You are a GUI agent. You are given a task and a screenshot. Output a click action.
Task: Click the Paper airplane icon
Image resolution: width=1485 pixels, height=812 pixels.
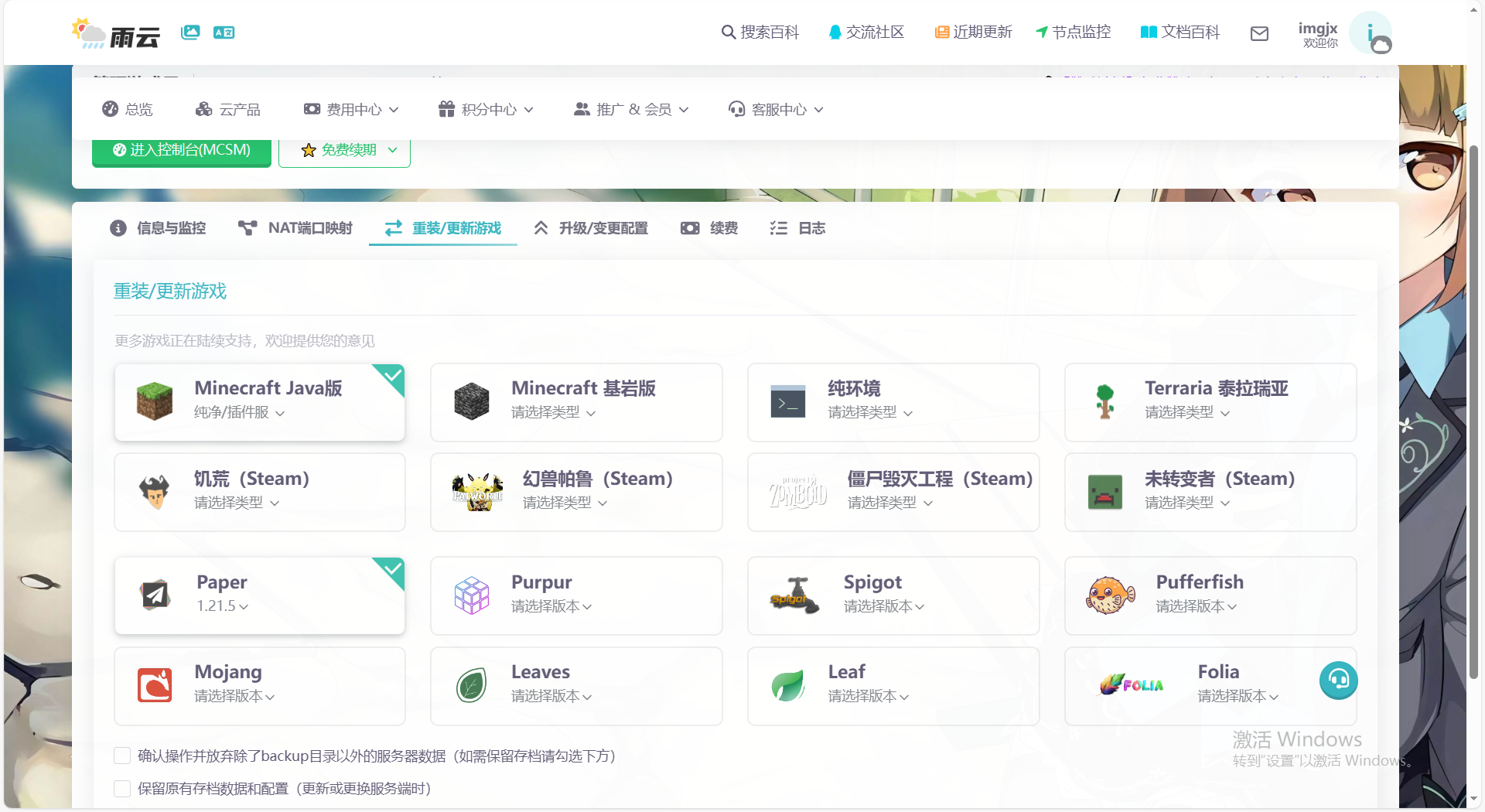click(155, 595)
